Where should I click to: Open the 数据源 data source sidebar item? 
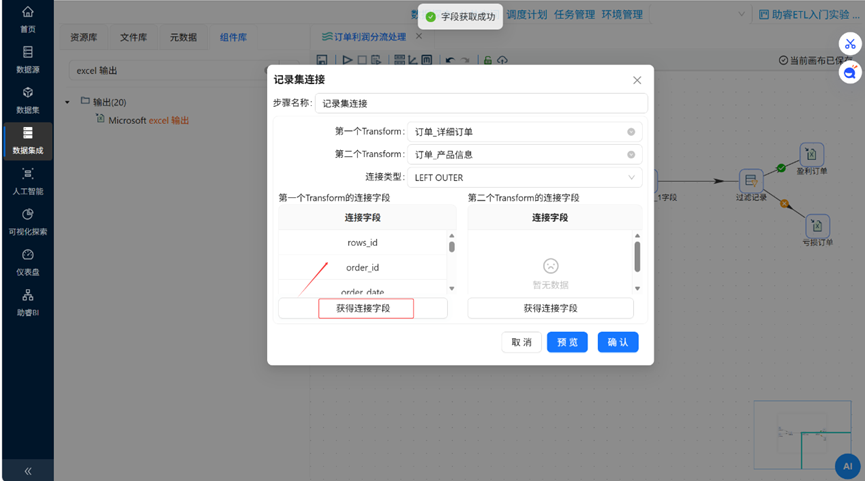(28, 60)
